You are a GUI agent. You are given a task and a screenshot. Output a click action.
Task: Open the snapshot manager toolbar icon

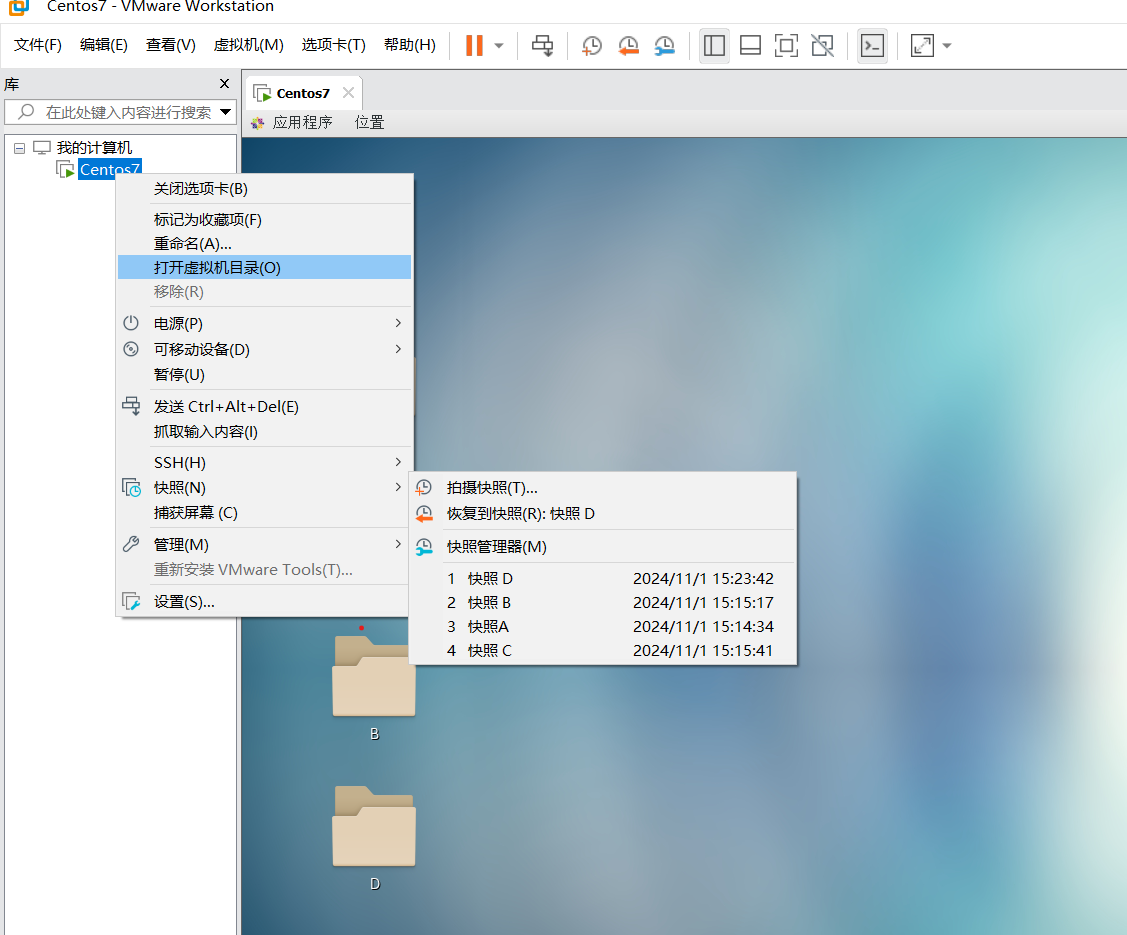tap(665, 46)
